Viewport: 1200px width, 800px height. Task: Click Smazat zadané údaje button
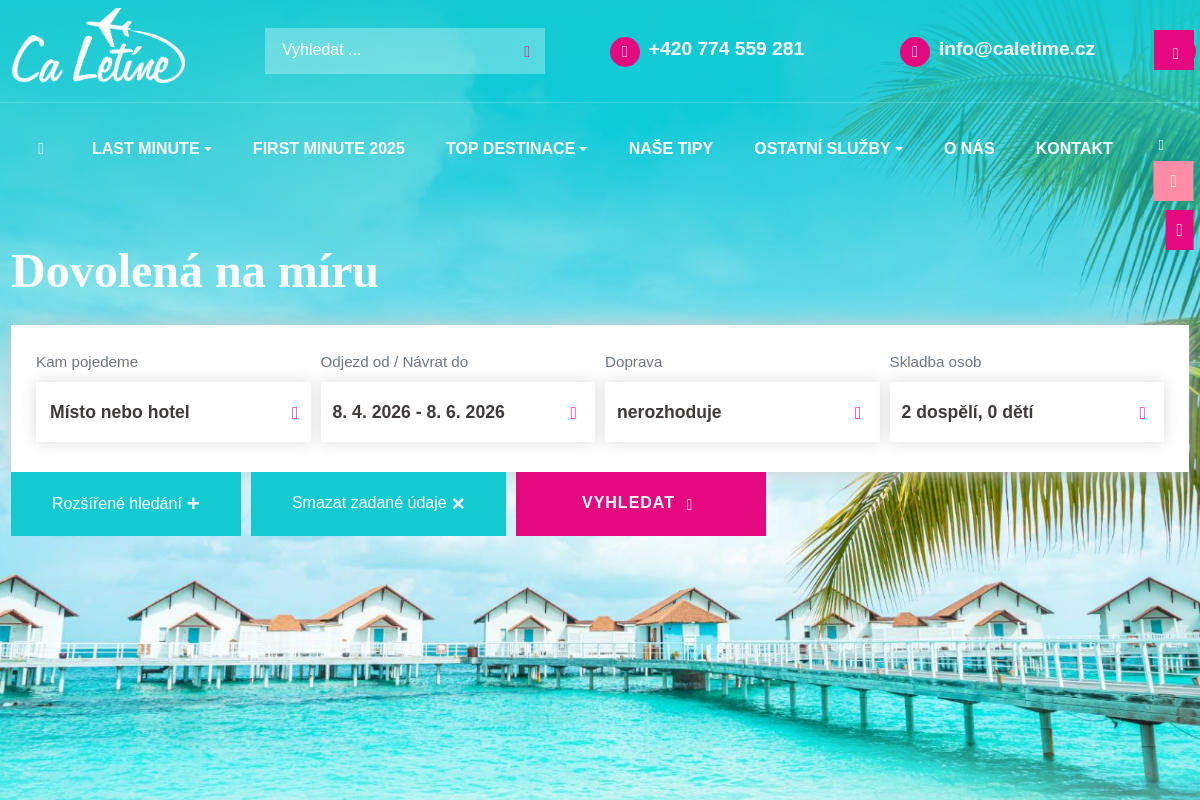(378, 504)
